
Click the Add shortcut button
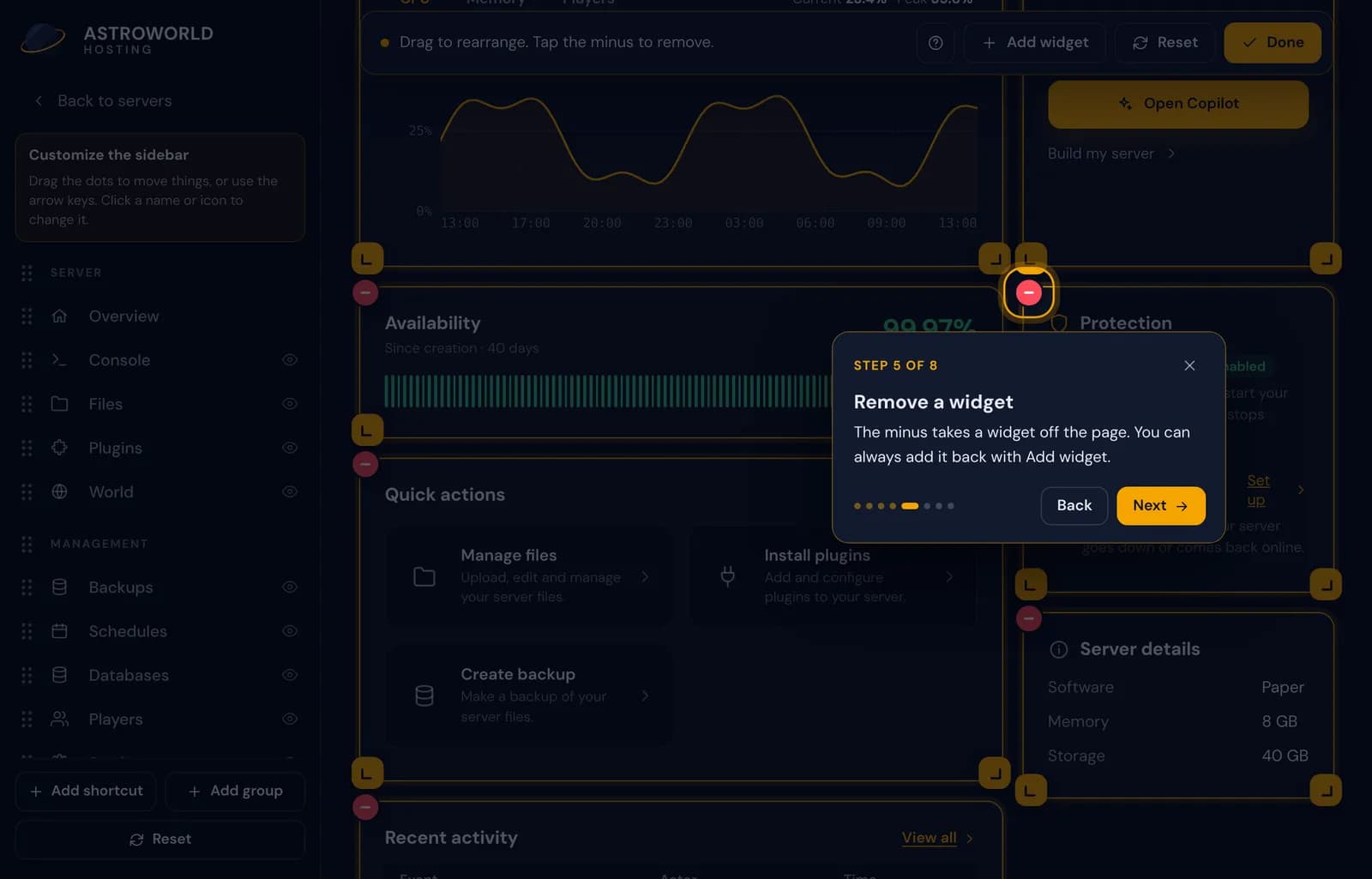point(86,791)
